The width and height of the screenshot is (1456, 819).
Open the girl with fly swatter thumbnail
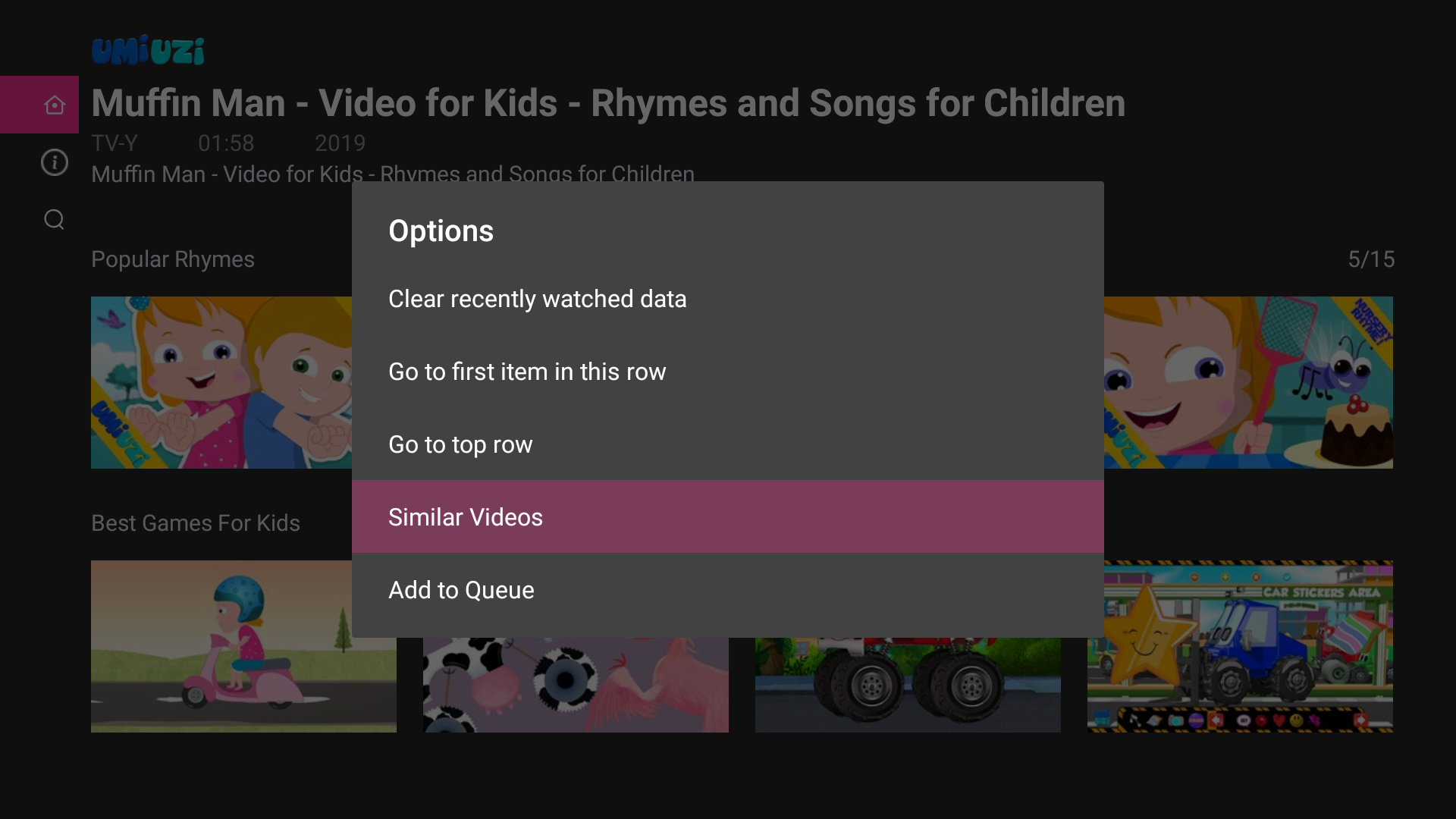tap(1248, 382)
